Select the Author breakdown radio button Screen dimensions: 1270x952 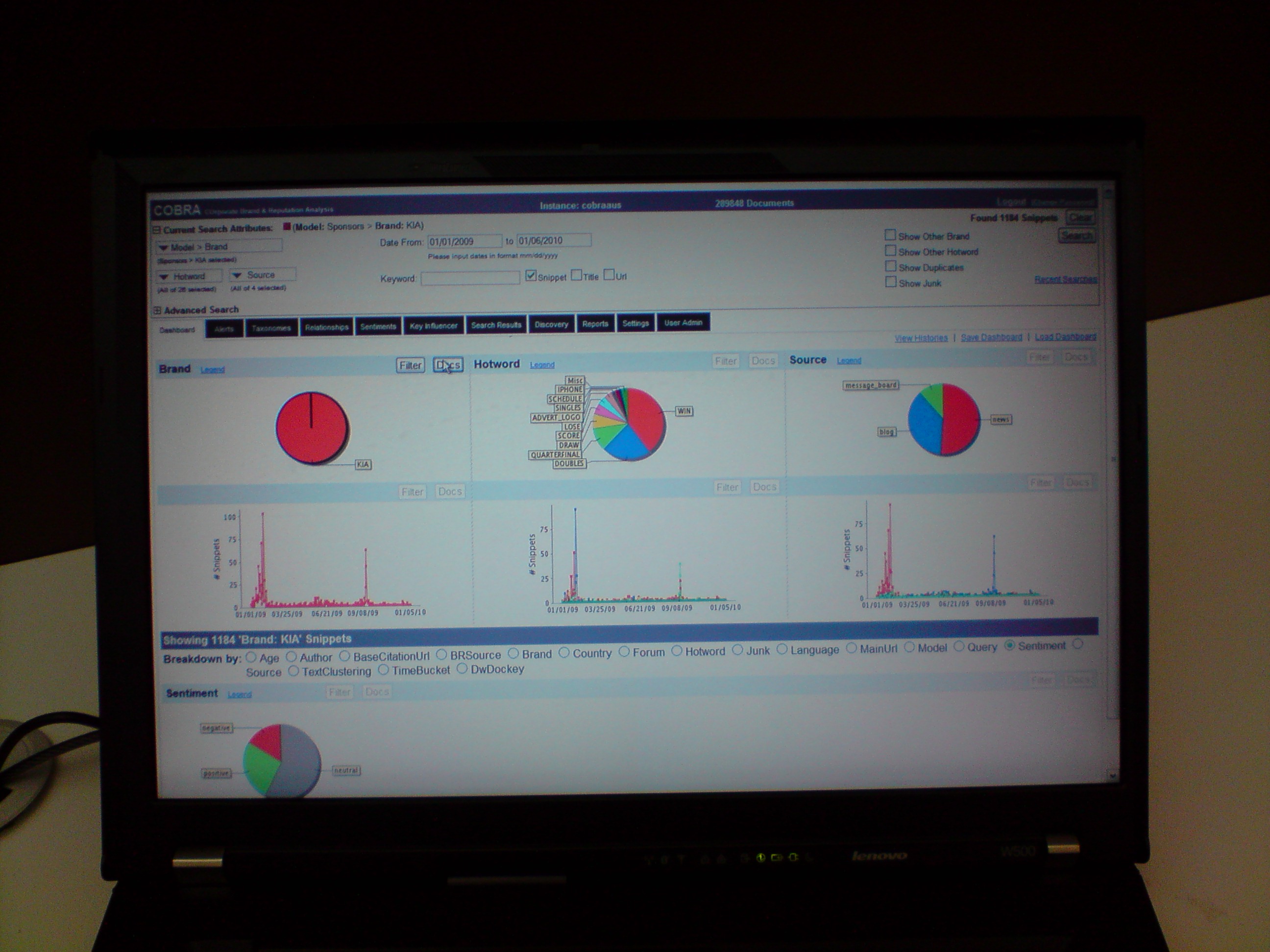[291, 657]
